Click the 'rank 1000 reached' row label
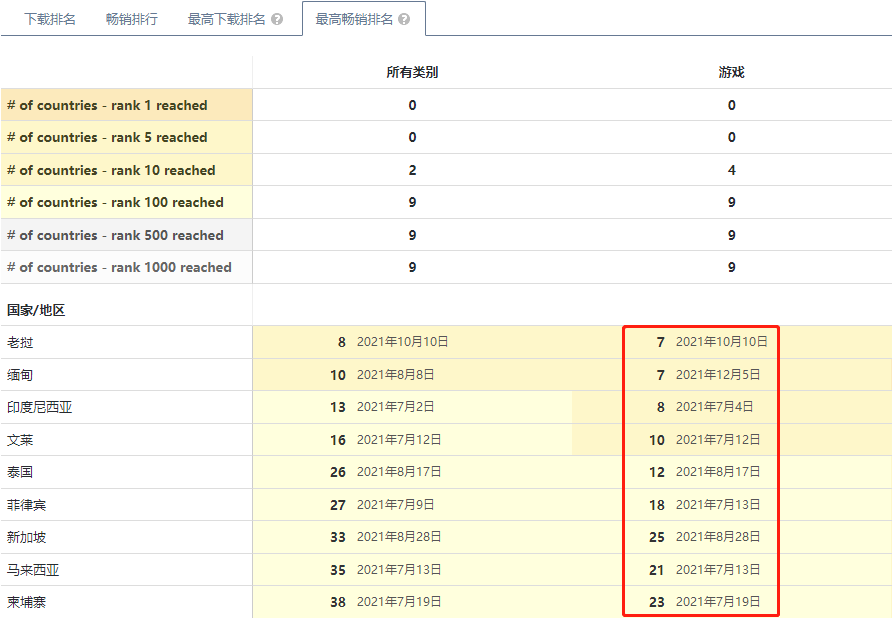892x618 pixels. 119,267
